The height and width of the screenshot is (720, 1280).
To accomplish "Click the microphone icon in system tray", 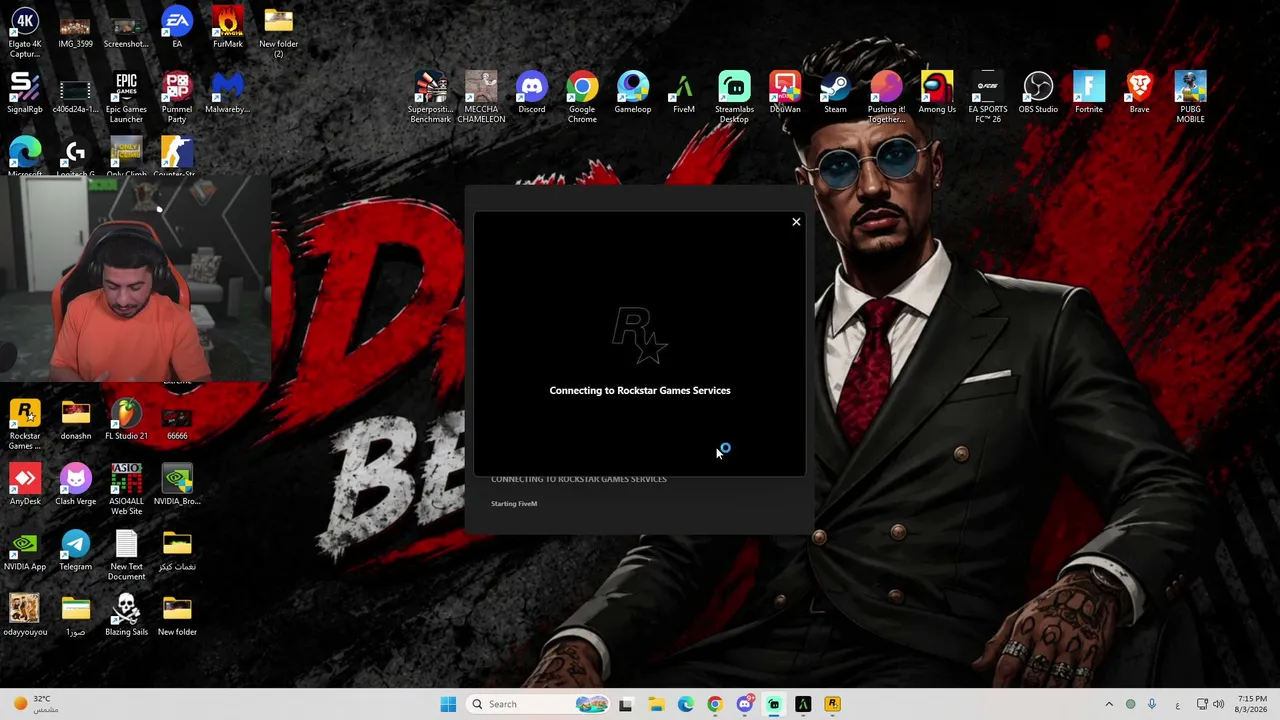I will point(1152,704).
